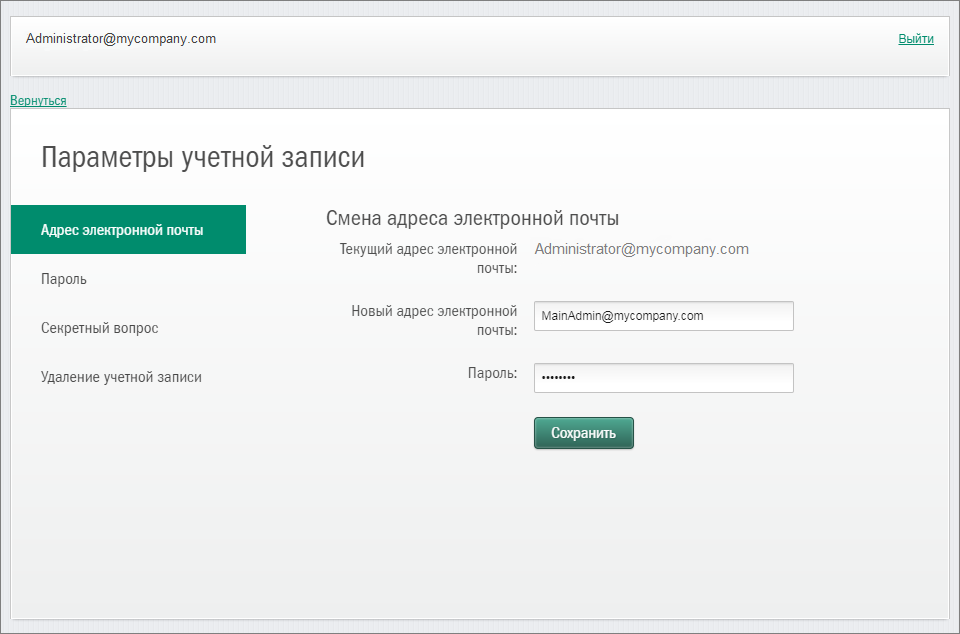Open the Секретный вопрос section
This screenshot has height=634, width=960.
[99, 328]
